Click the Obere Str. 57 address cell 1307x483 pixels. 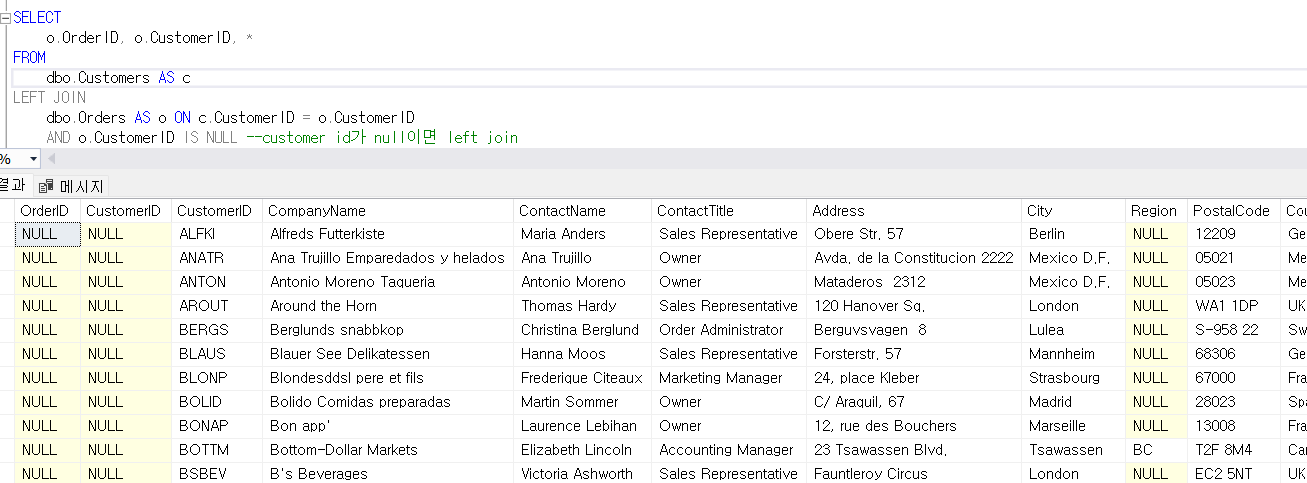[x=914, y=234]
